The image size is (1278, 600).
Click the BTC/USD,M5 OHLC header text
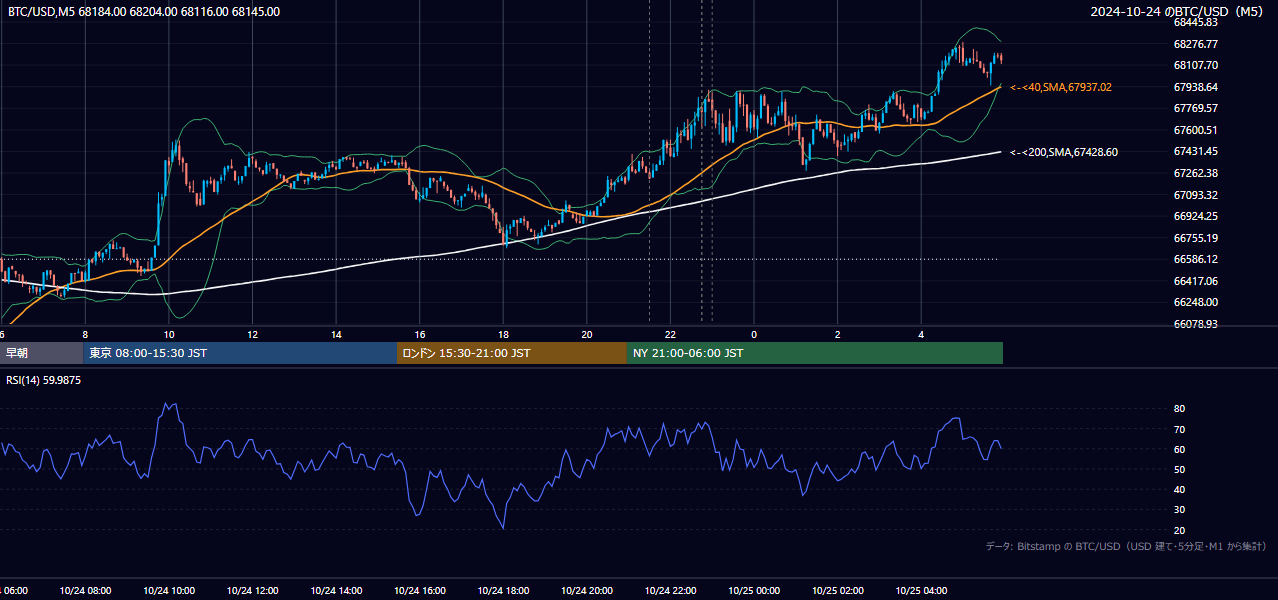coord(144,12)
